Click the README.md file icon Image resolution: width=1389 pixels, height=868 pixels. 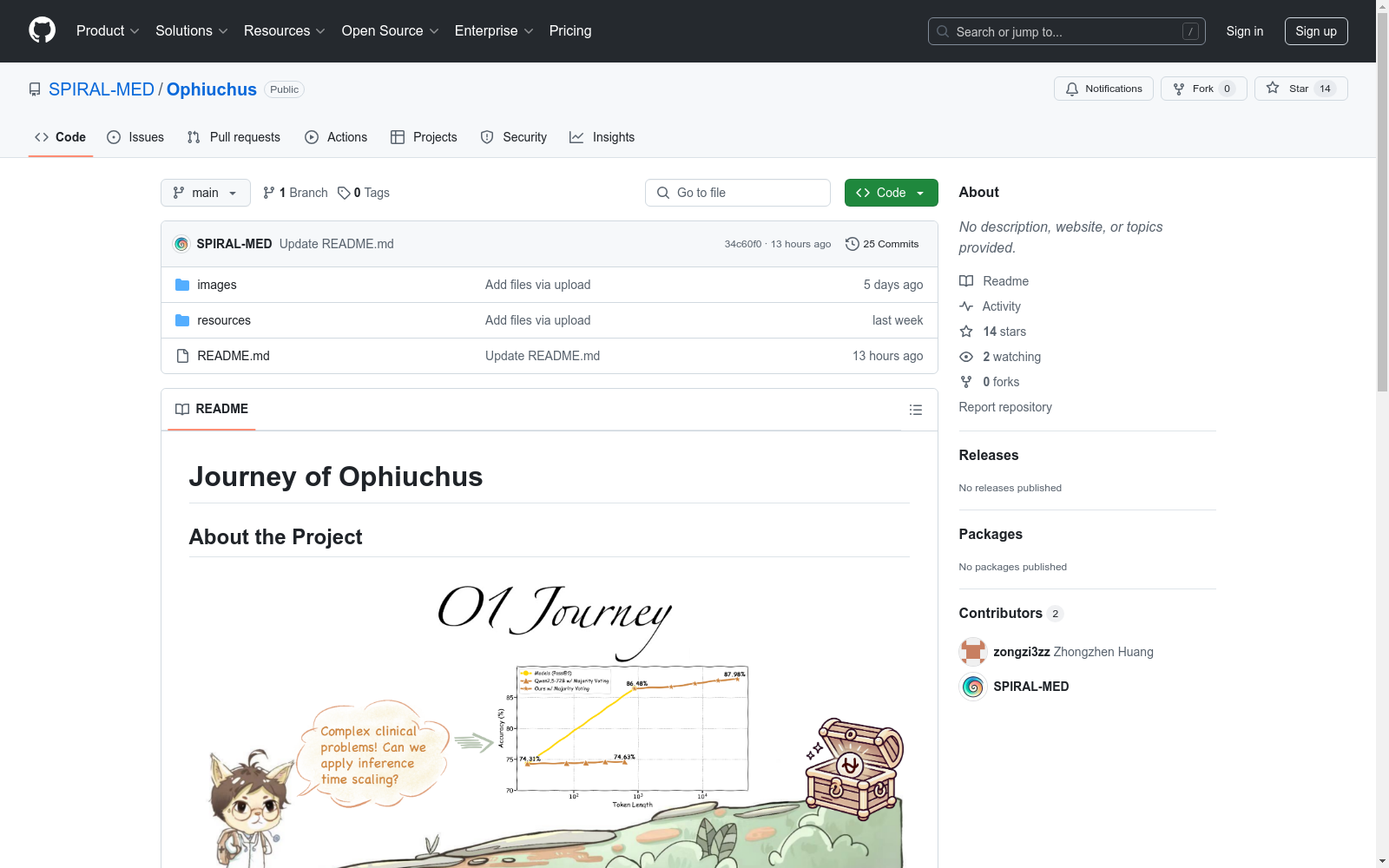[182, 356]
